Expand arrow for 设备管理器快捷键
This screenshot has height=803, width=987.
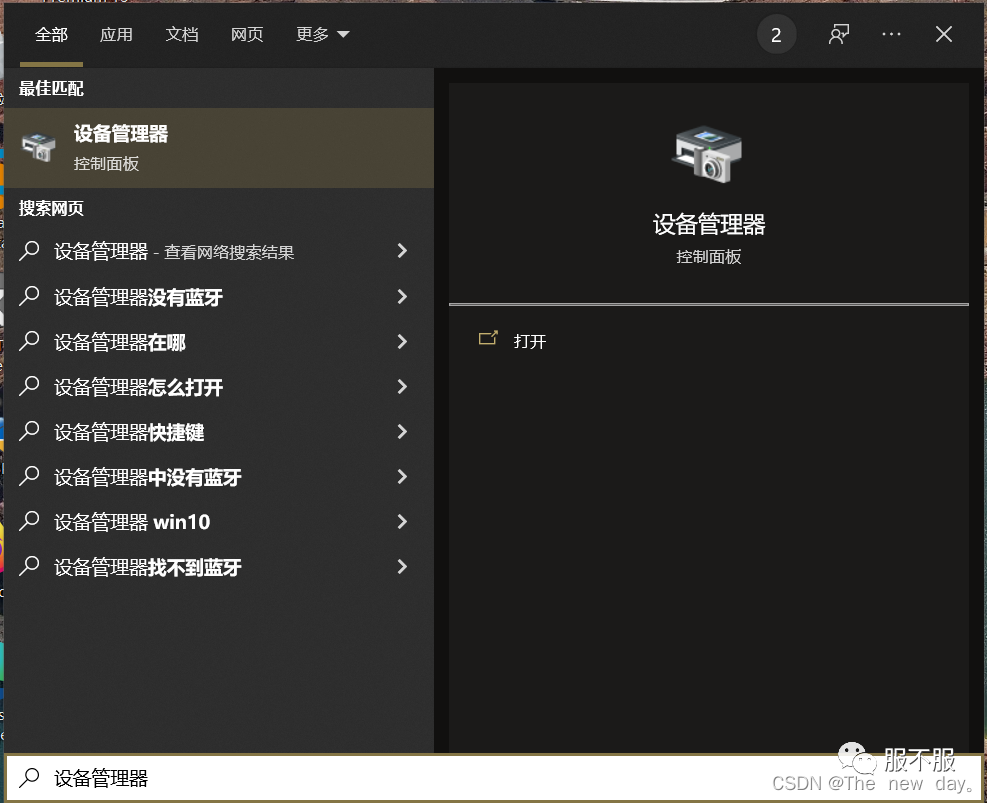(x=402, y=432)
